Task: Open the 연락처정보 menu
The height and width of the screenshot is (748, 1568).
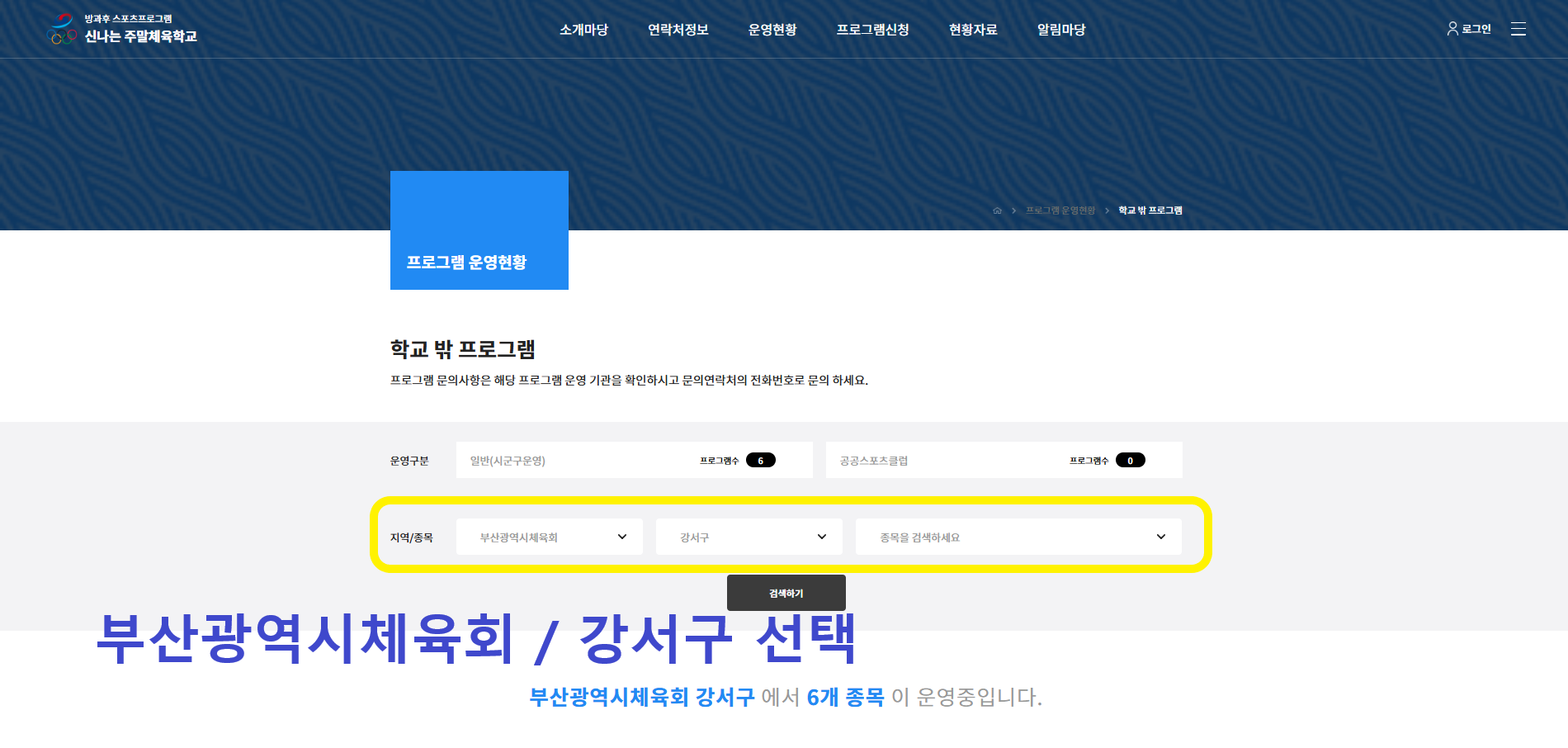Action: pyautogui.click(x=678, y=30)
